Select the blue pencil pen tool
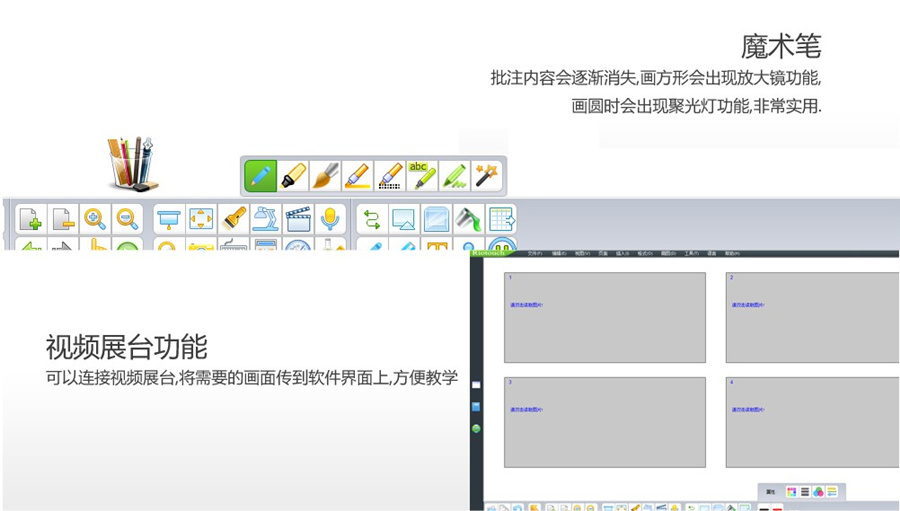900x511 pixels. click(261, 176)
